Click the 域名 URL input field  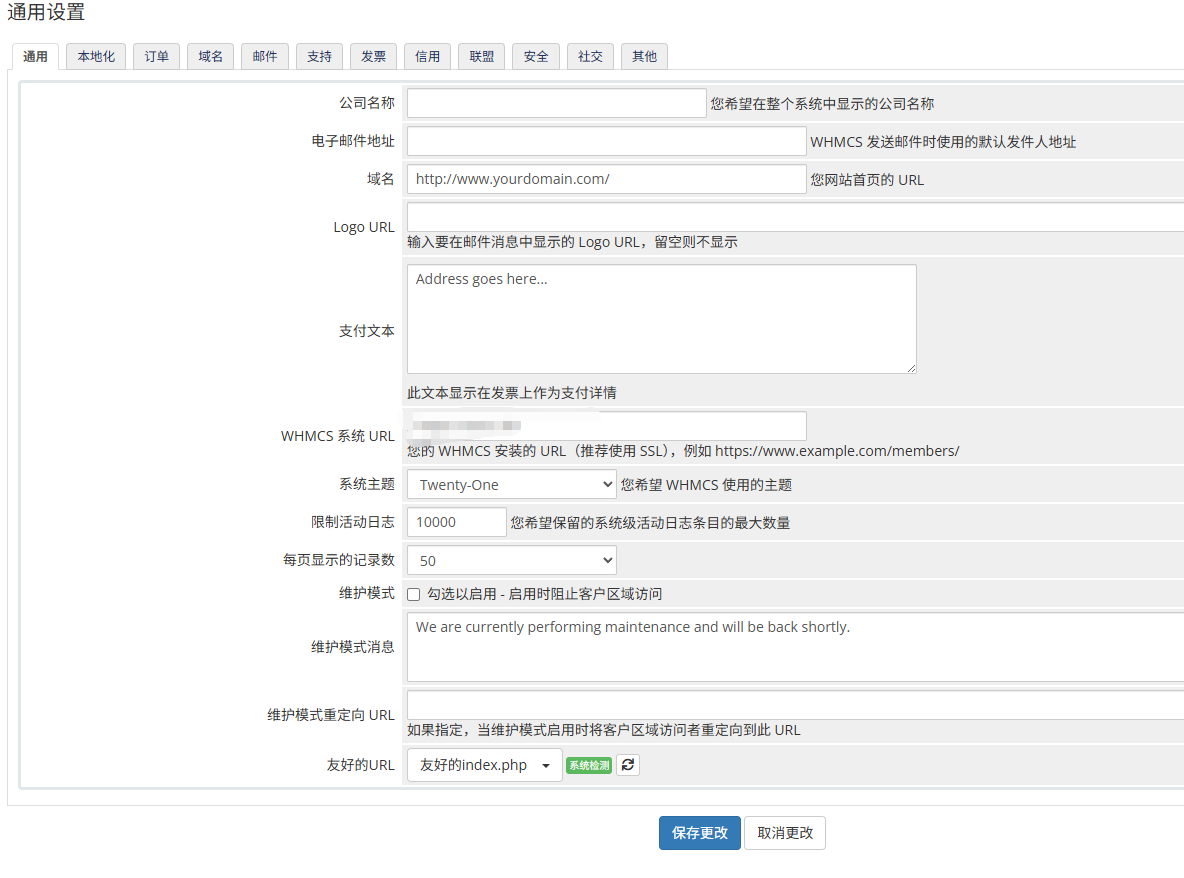click(607, 179)
